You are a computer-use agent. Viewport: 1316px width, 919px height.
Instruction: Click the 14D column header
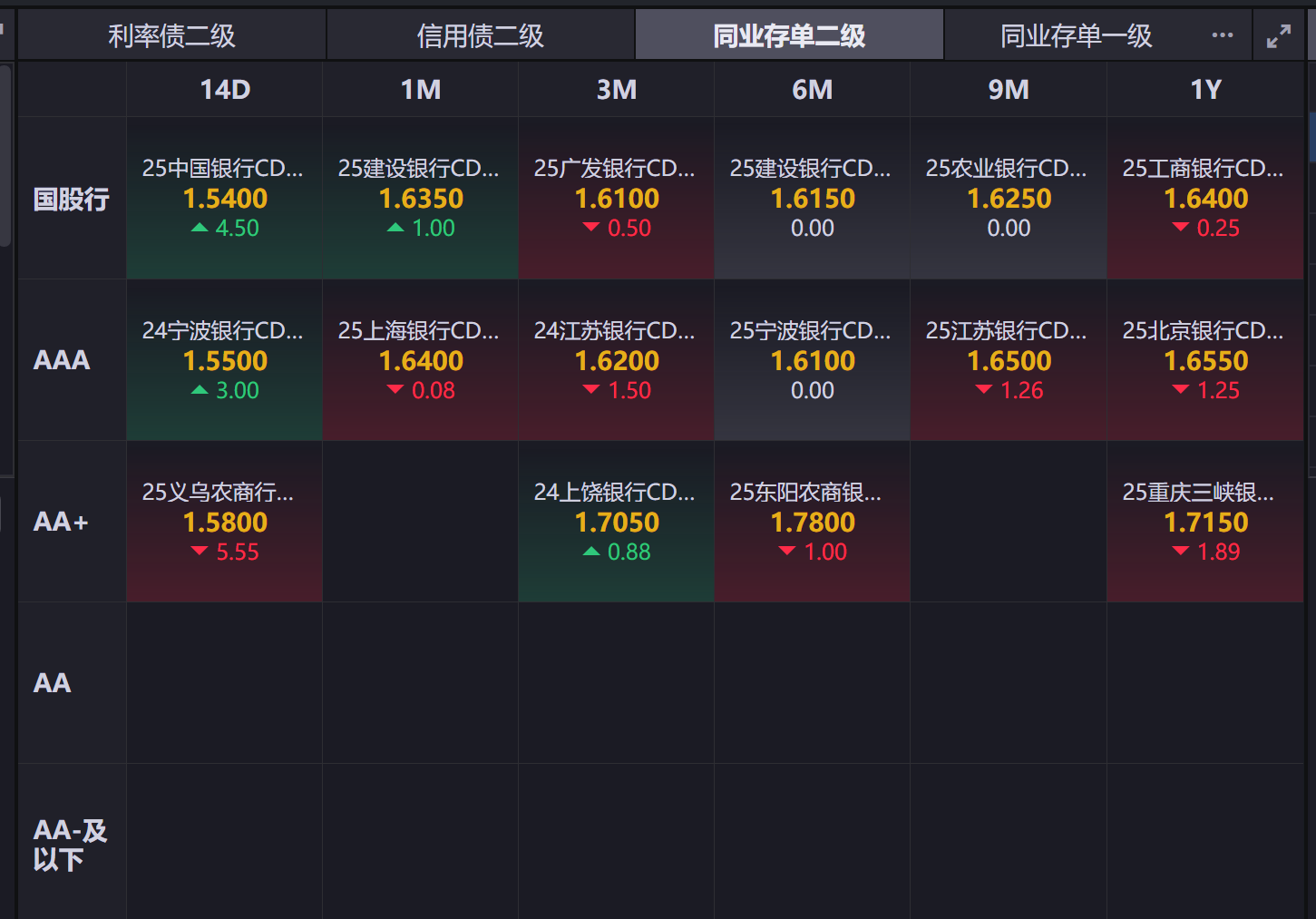coord(225,90)
